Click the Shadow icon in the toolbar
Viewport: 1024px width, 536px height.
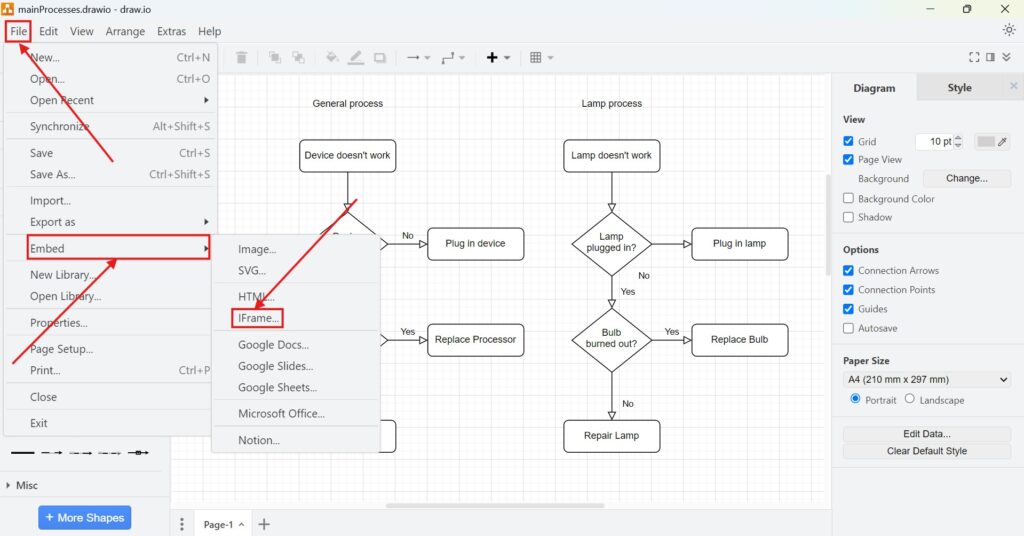(380, 58)
